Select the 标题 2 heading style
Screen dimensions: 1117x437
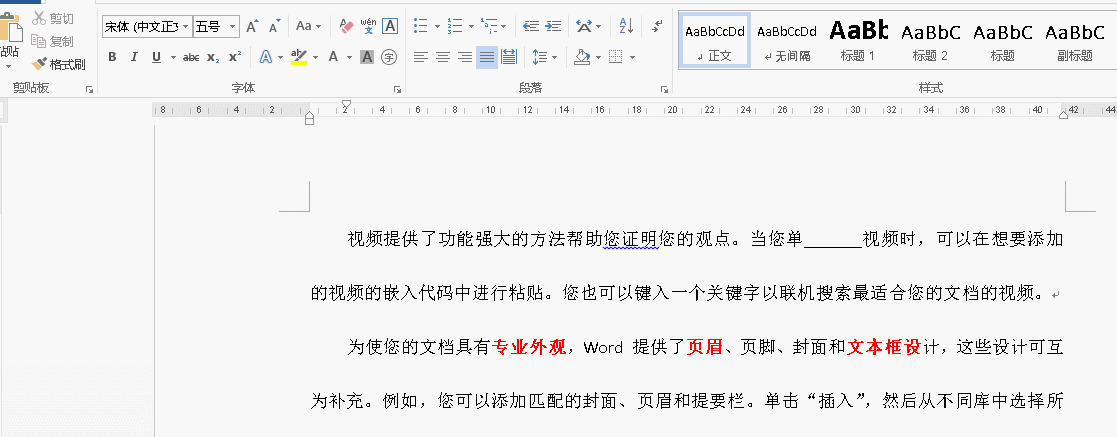[x=930, y=41]
